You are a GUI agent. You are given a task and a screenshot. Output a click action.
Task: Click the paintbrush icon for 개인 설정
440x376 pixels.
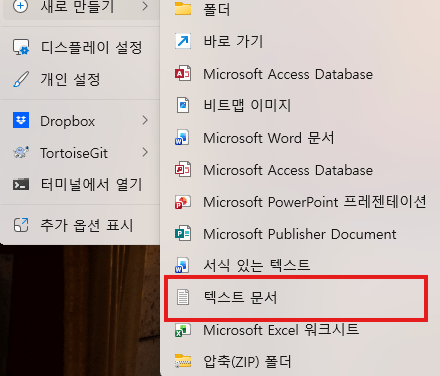(x=21, y=79)
